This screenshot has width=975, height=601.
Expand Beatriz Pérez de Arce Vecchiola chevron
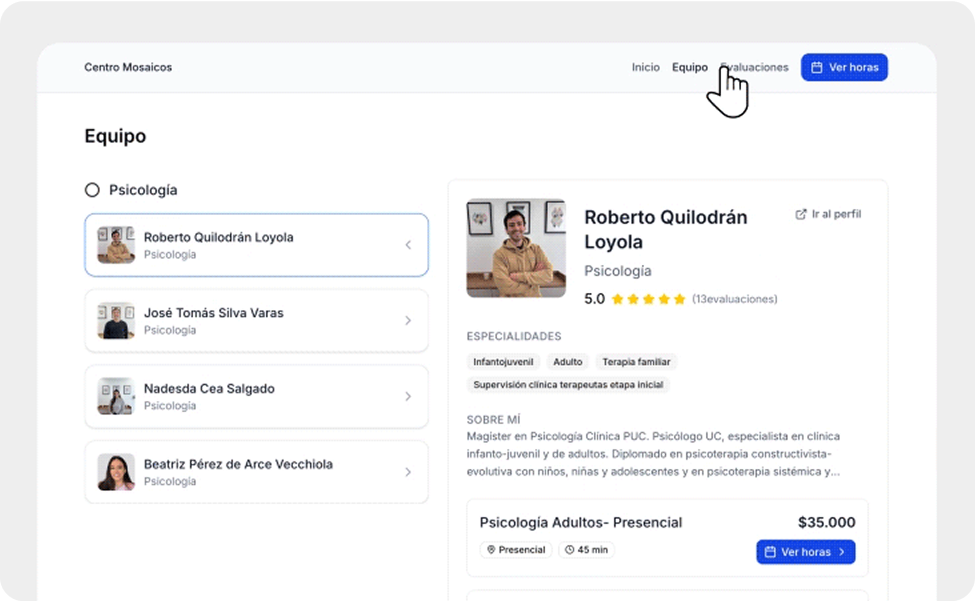pyautogui.click(x=408, y=472)
